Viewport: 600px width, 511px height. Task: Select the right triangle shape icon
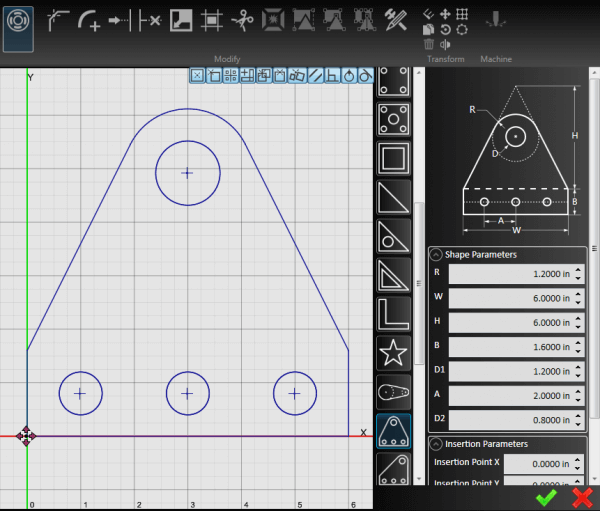(394, 198)
